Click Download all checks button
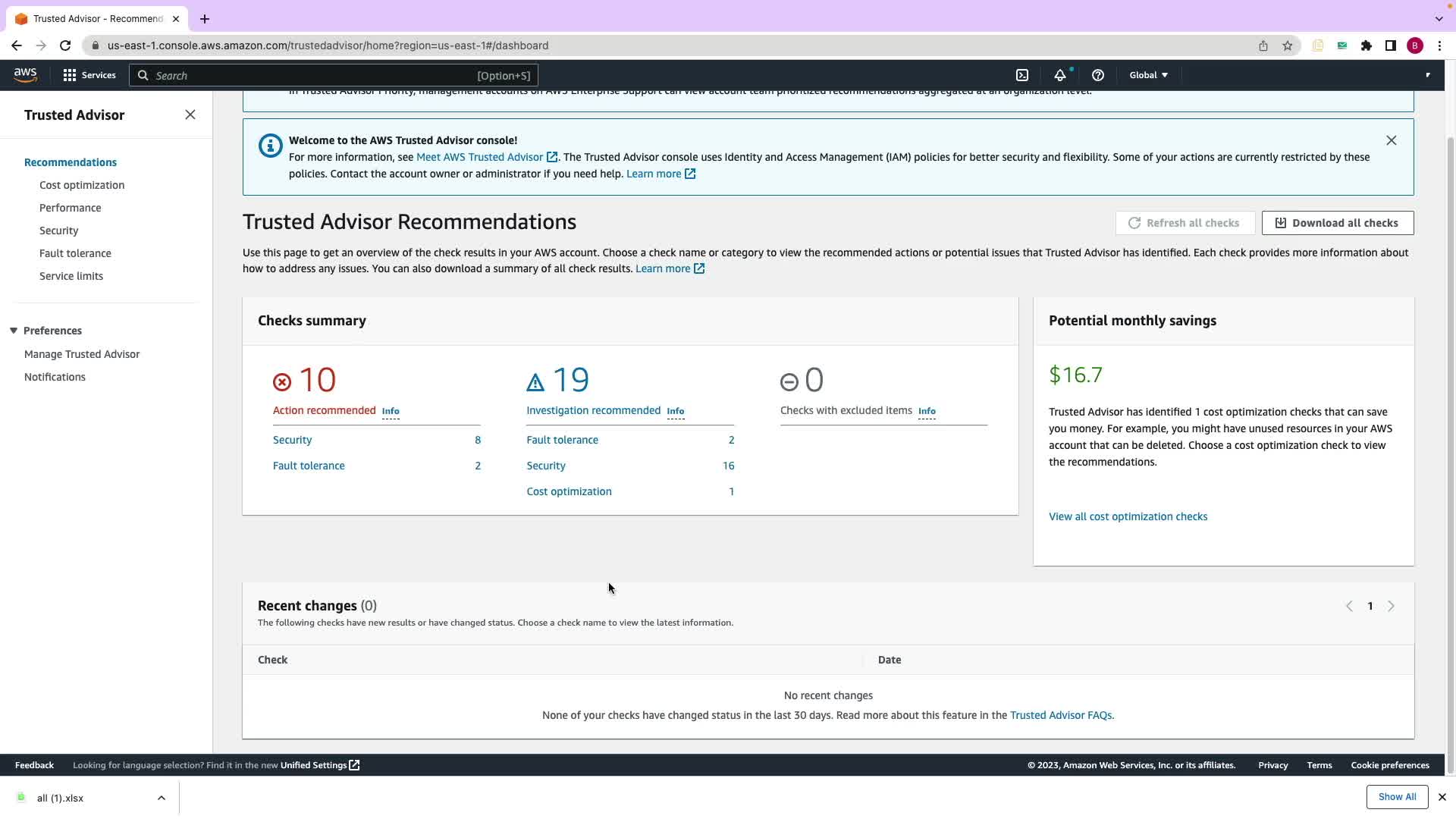Screen dimensions: 1456x819 click(1337, 223)
